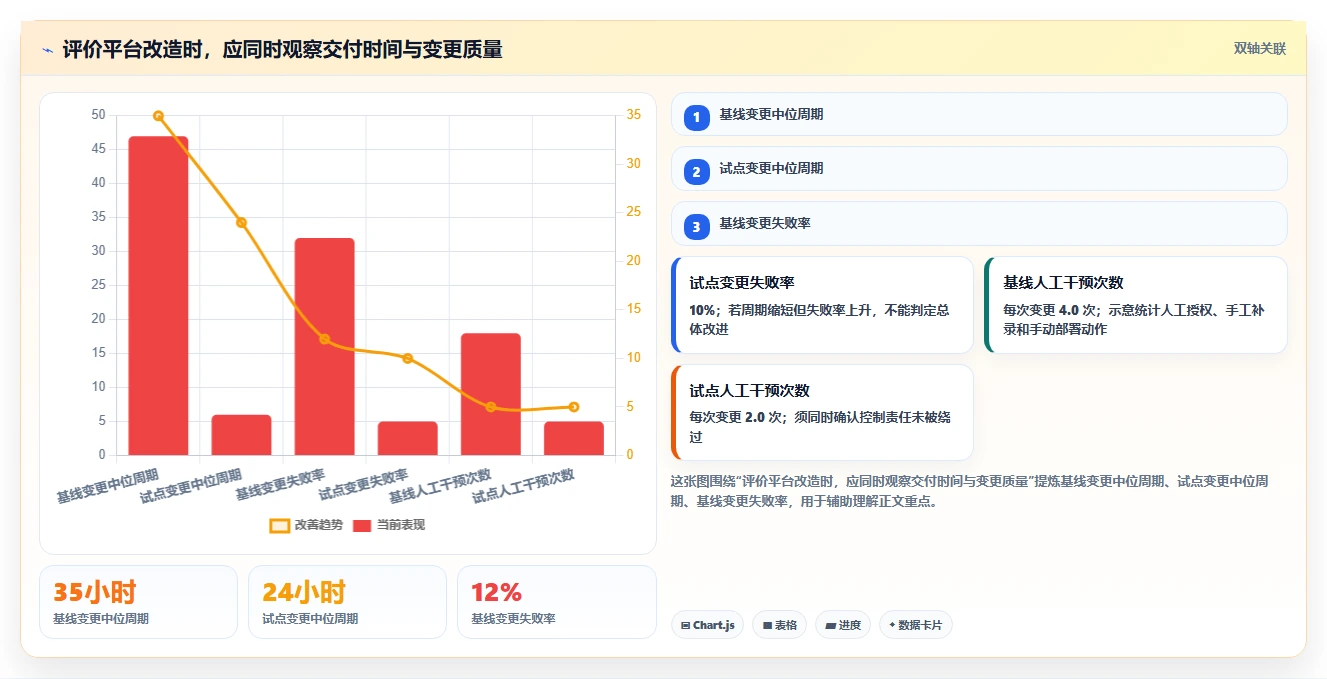The image size is (1327, 679).
Task: Open the 基线变更中位周期 list row
Action: tap(979, 114)
